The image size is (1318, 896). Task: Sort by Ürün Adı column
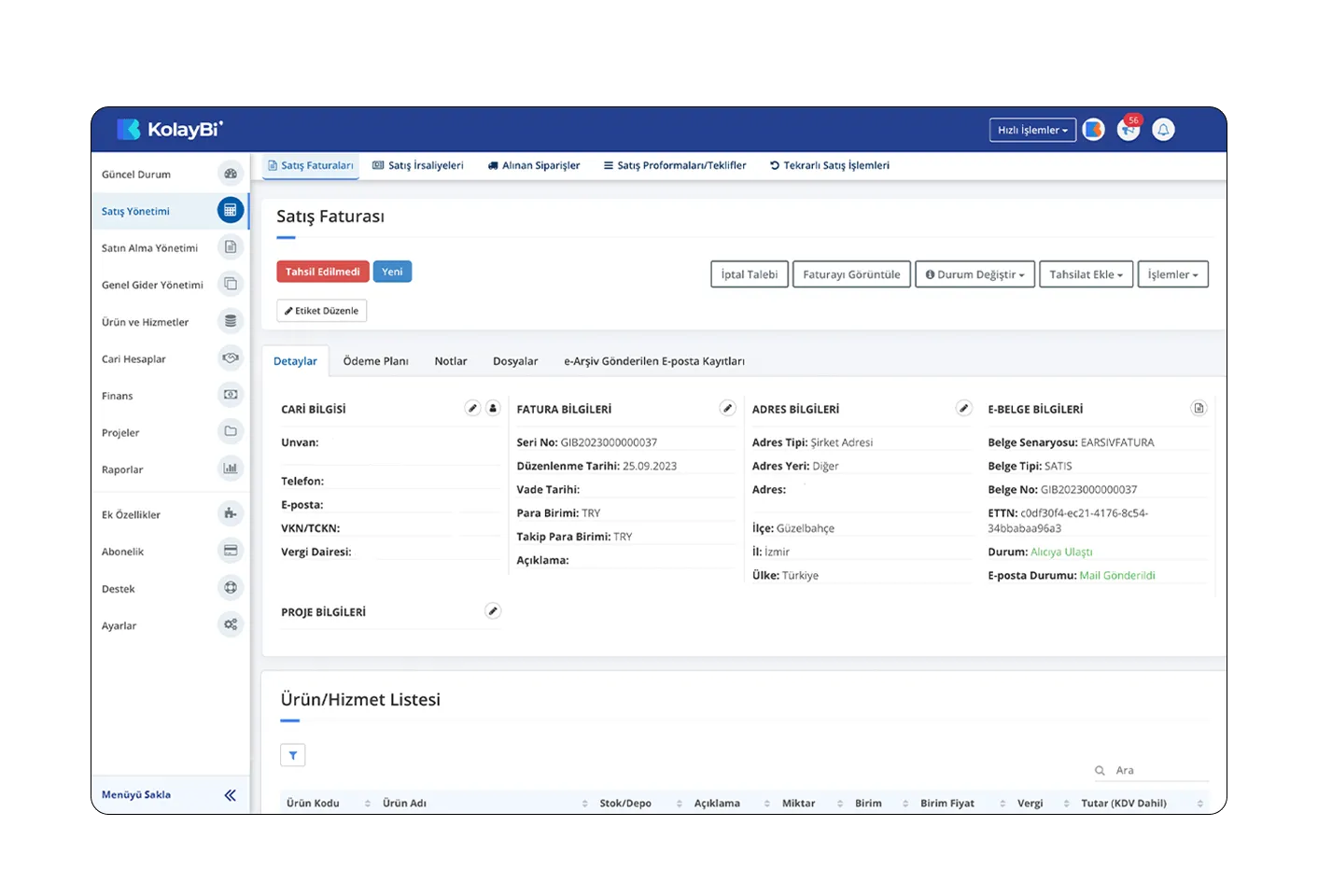[484, 803]
